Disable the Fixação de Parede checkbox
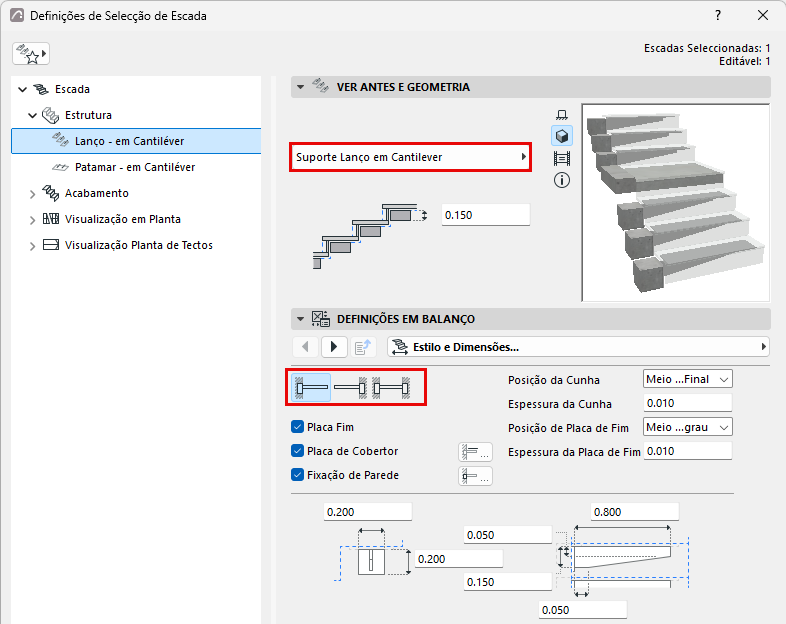The width and height of the screenshot is (786, 624). tap(297, 475)
